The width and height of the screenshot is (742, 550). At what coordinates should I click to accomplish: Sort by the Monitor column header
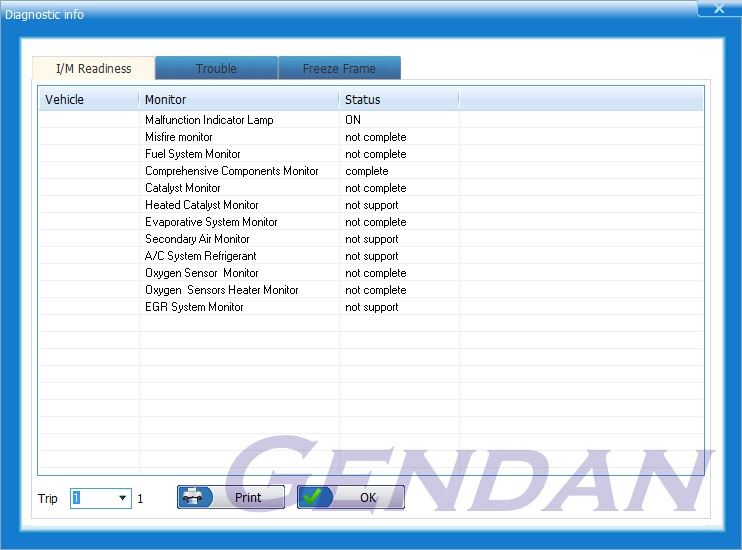pyautogui.click(x=238, y=100)
